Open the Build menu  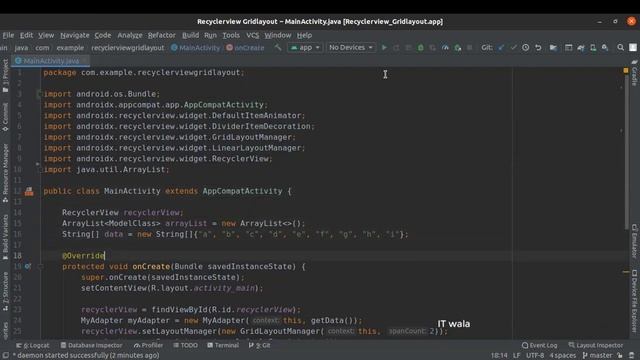point(190,35)
